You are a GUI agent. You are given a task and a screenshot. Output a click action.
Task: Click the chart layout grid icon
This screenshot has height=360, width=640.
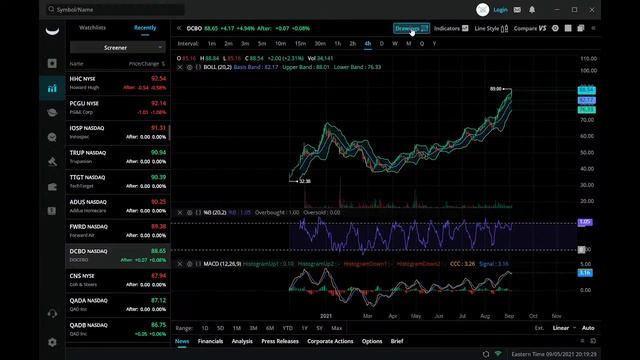pos(568,28)
